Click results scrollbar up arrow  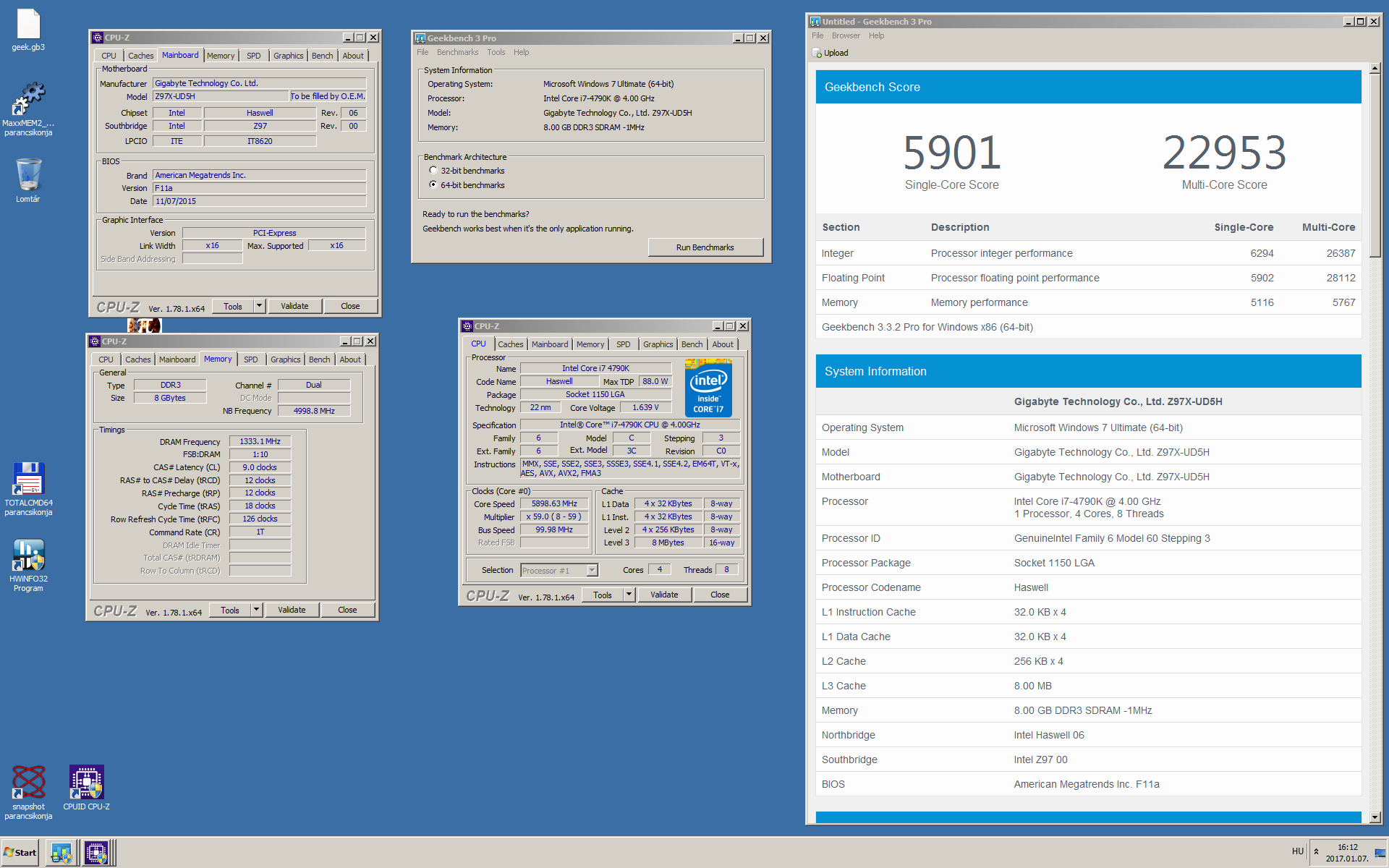pos(1375,69)
